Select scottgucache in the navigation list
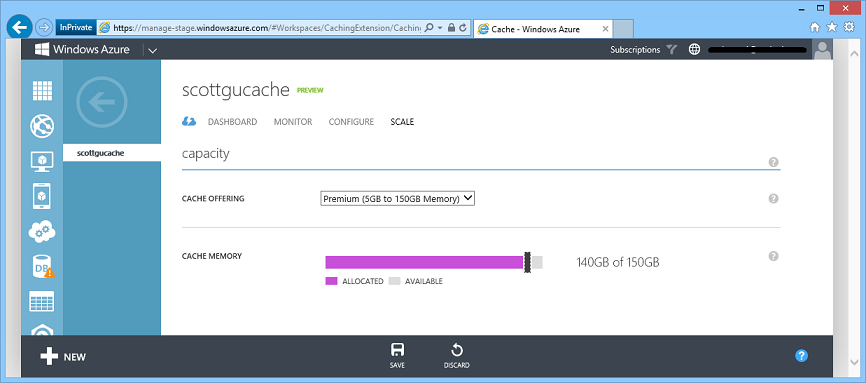 click(112, 153)
